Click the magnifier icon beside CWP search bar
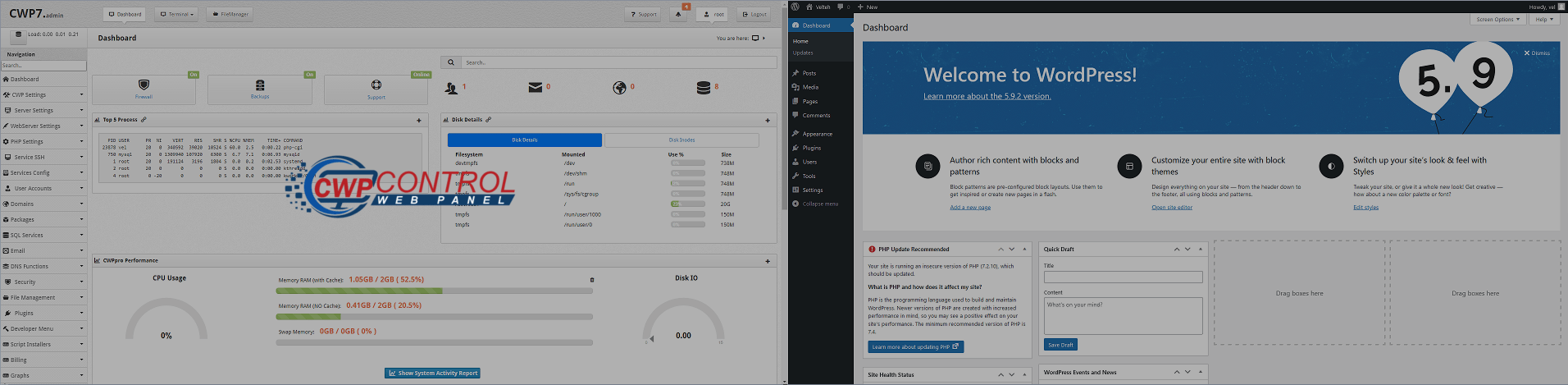Image resolution: width=1568 pixels, height=385 pixels. 451,62
